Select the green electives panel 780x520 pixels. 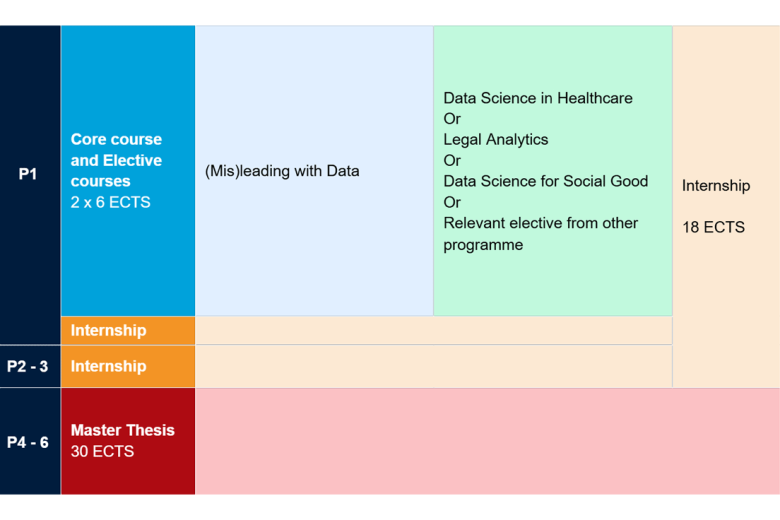(553, 171)
